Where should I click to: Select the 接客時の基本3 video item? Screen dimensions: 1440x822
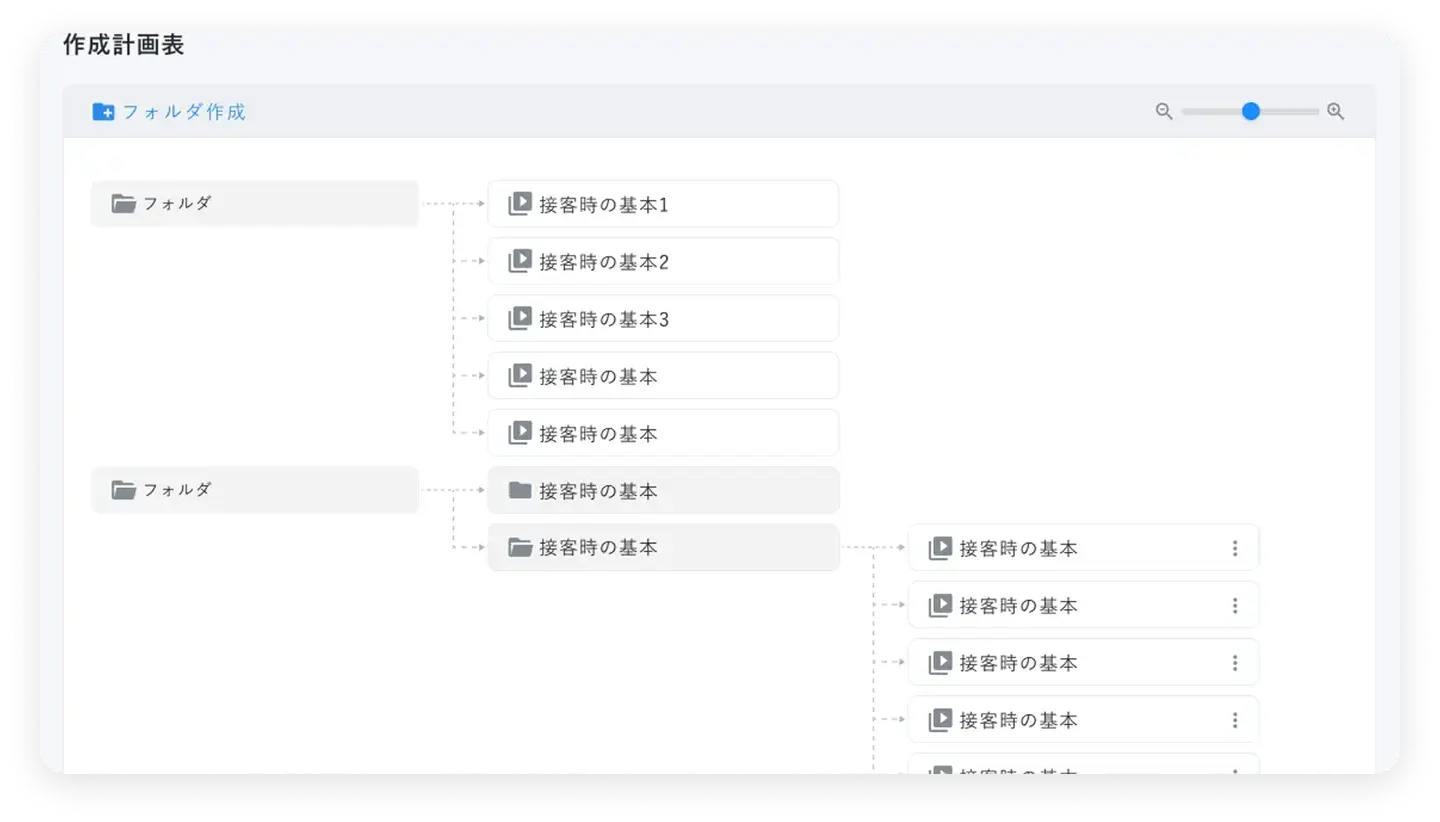[662, 319]
